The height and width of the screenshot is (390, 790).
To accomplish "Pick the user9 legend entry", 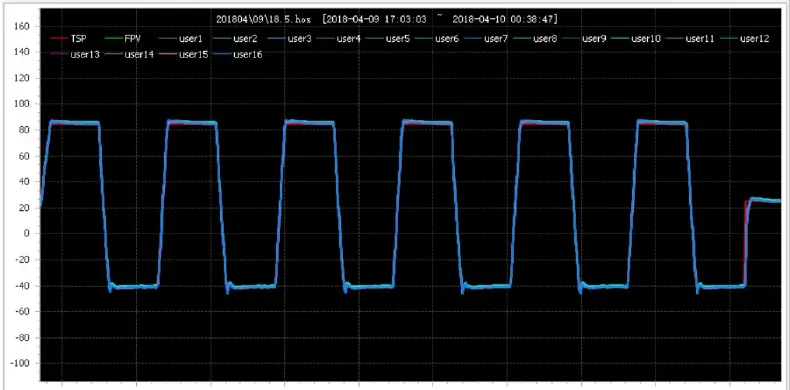I will [584, 39].
